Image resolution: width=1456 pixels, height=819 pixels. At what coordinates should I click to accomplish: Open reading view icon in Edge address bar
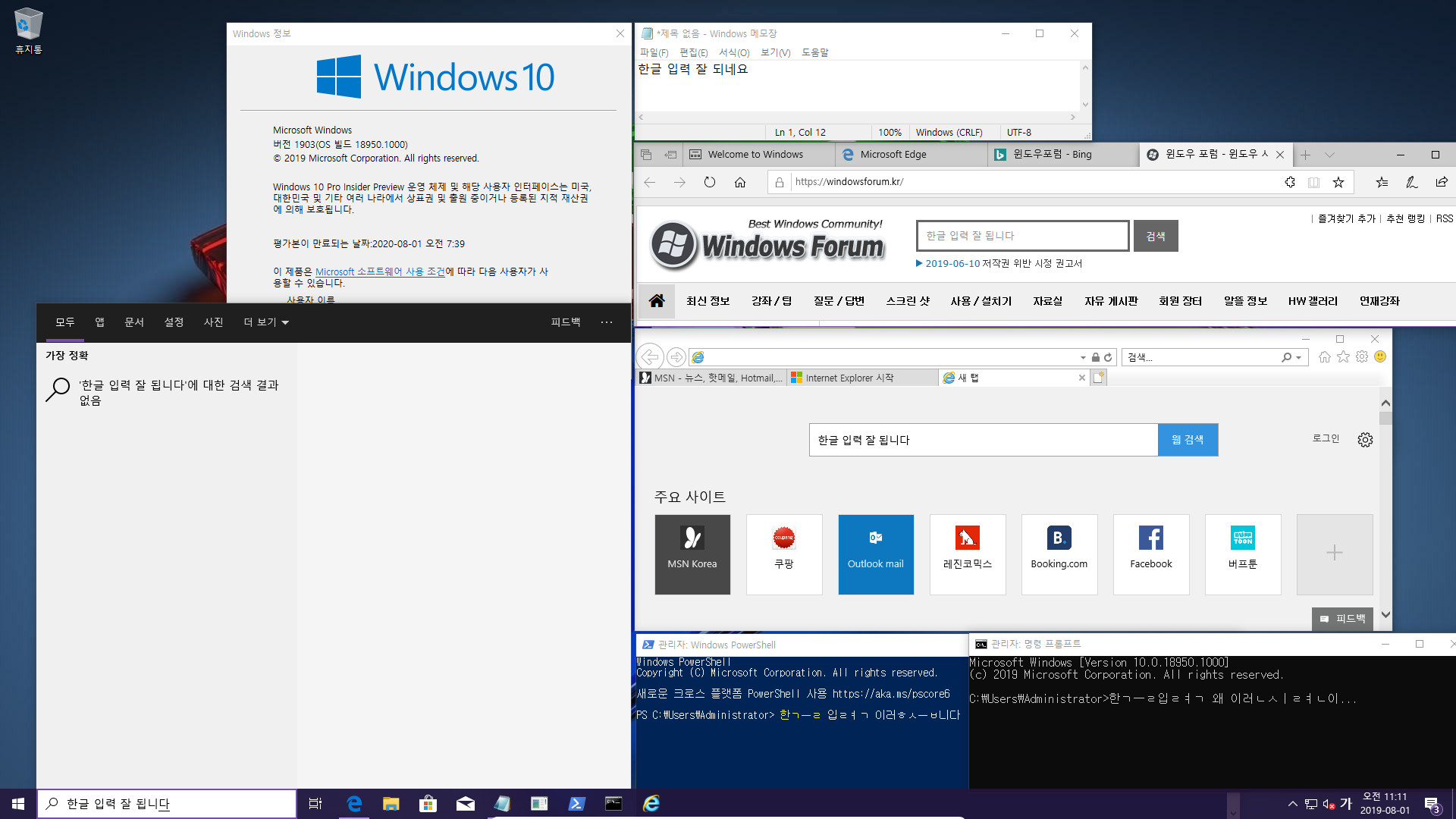click(1313, 182)
